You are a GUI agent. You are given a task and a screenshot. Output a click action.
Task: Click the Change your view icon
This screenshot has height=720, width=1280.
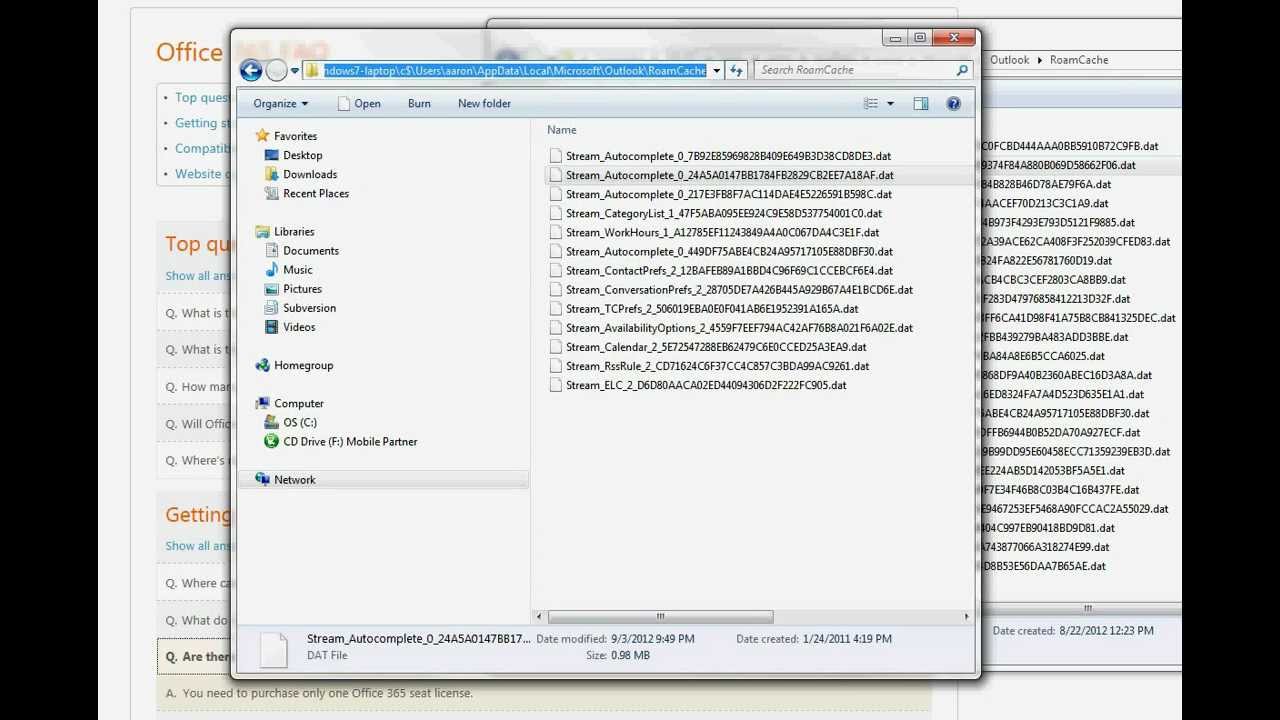pos(871,103)
